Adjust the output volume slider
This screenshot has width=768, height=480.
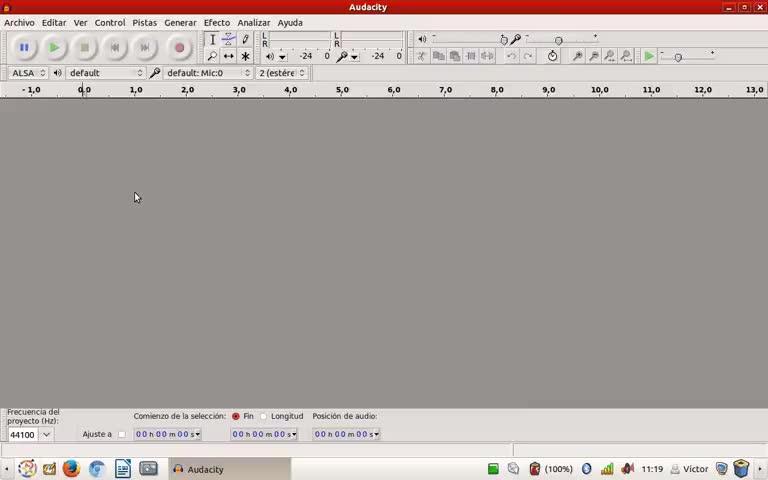(x=468, y=39)
